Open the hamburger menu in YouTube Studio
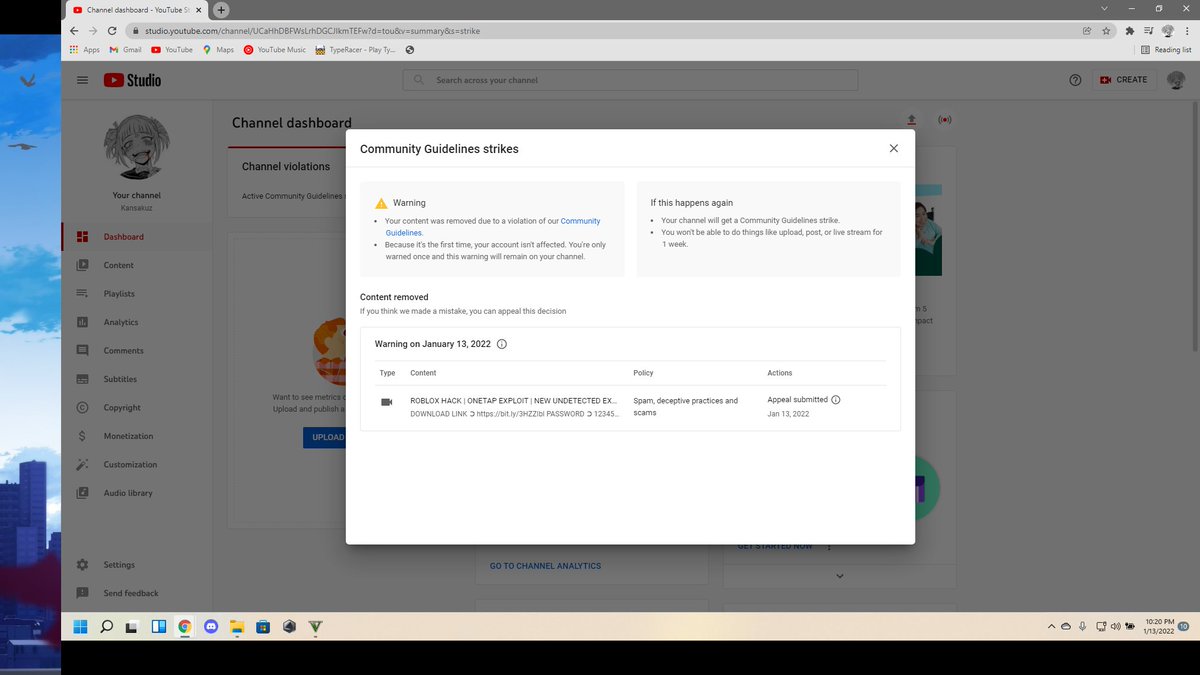The image size is (1200, 675). [82, 80]
